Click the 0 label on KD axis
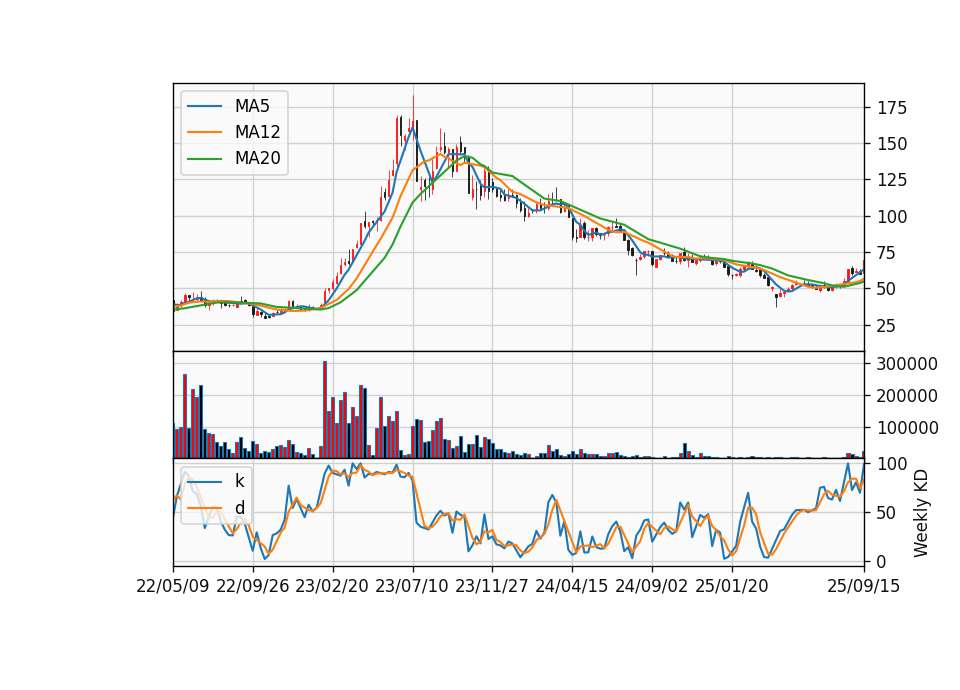The image size is (960, 690). click(x=882, y=561)
